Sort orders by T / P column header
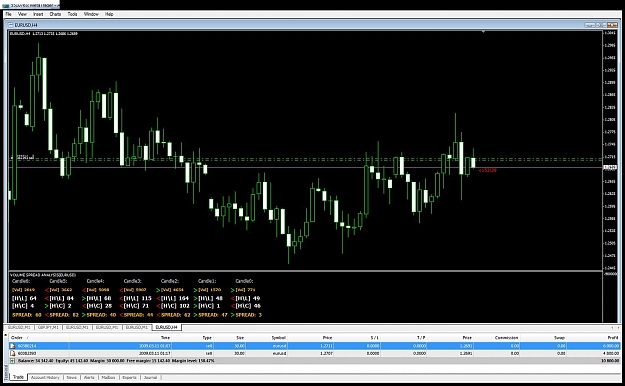625x386 pixels. (421, 338)
